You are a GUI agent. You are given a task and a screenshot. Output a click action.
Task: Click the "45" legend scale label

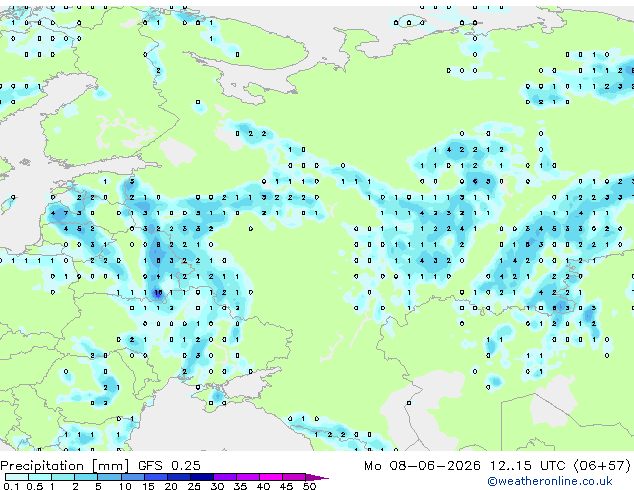pyautogui.click(x=286, y=486)
